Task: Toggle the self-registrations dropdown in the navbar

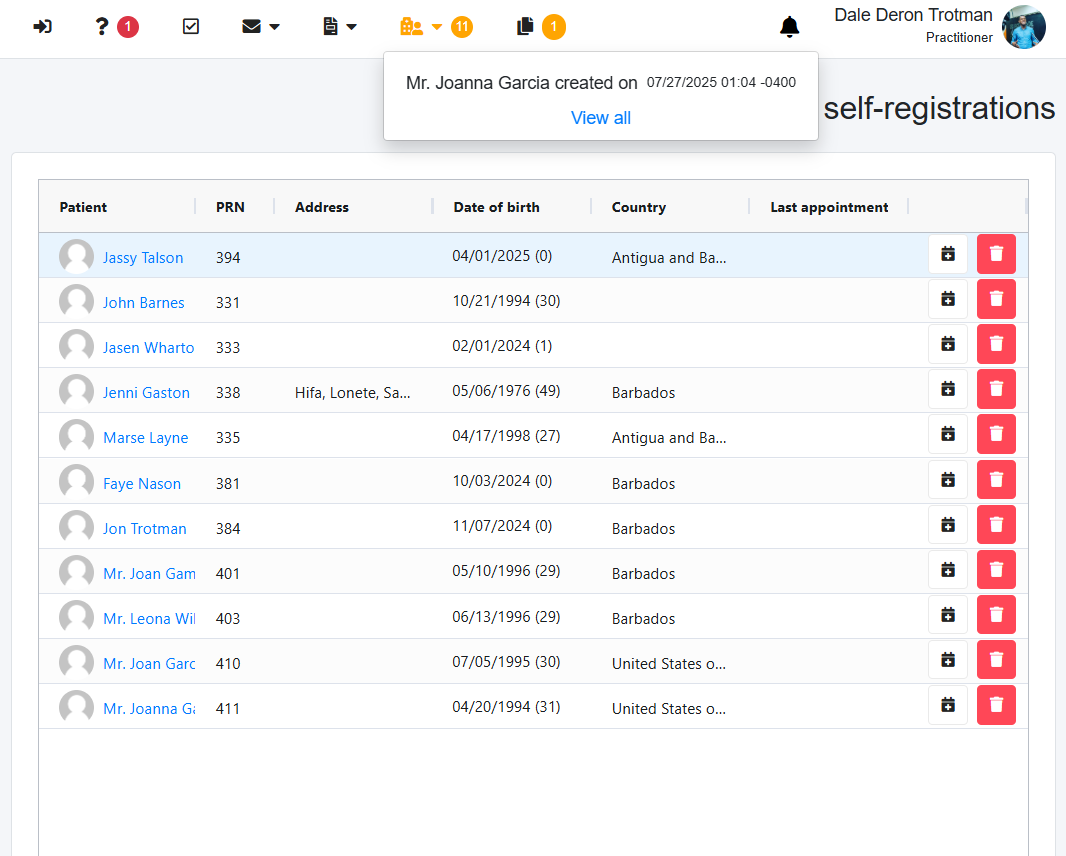Action: click(421, 27)
